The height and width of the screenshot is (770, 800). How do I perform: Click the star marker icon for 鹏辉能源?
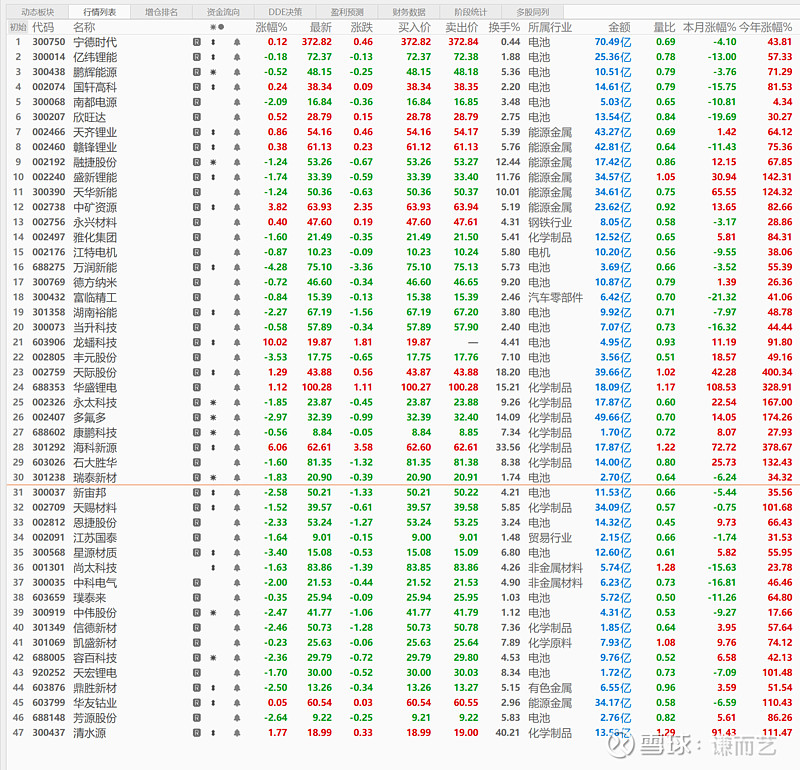coord(213,72)
